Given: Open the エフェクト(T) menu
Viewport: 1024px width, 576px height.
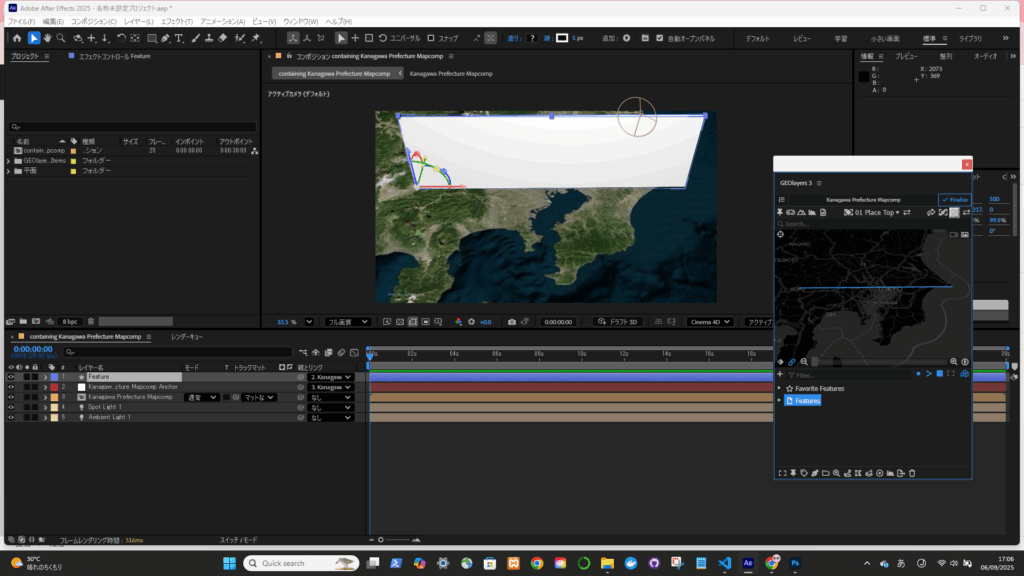Looking at the screenshot, I should [x=175, y=21].
